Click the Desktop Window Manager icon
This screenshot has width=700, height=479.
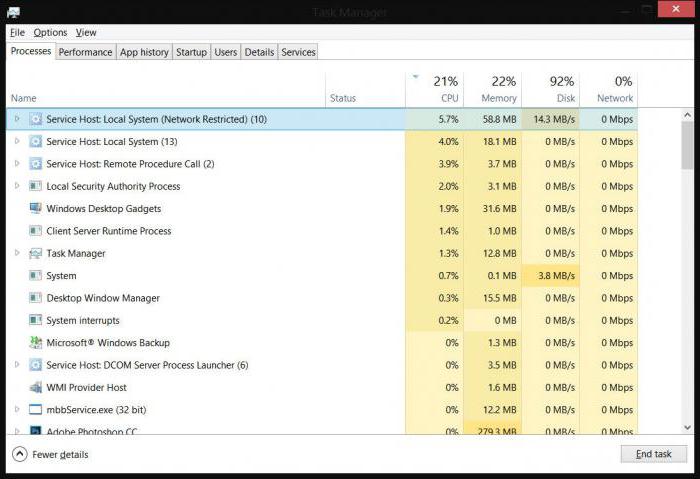(35, 298)
